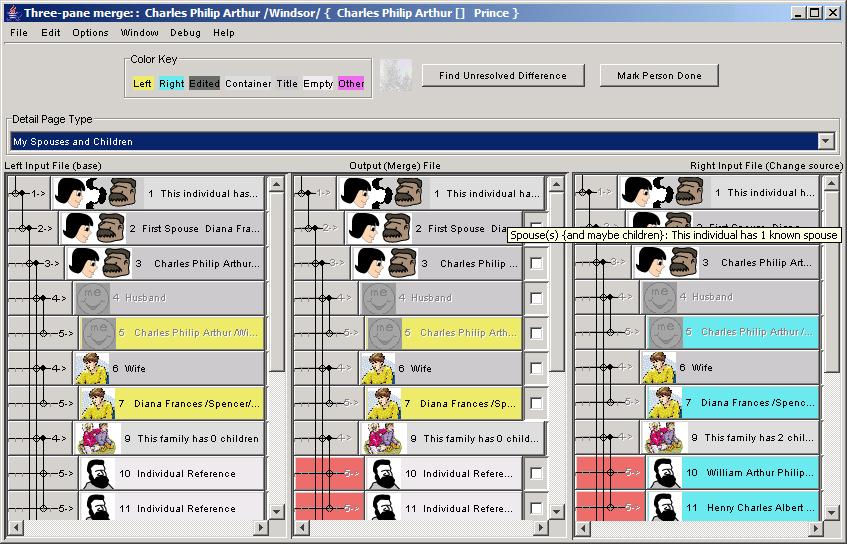
Task: Click the broken-heart couple icon in left pane row 1
Action: [97, 193]
